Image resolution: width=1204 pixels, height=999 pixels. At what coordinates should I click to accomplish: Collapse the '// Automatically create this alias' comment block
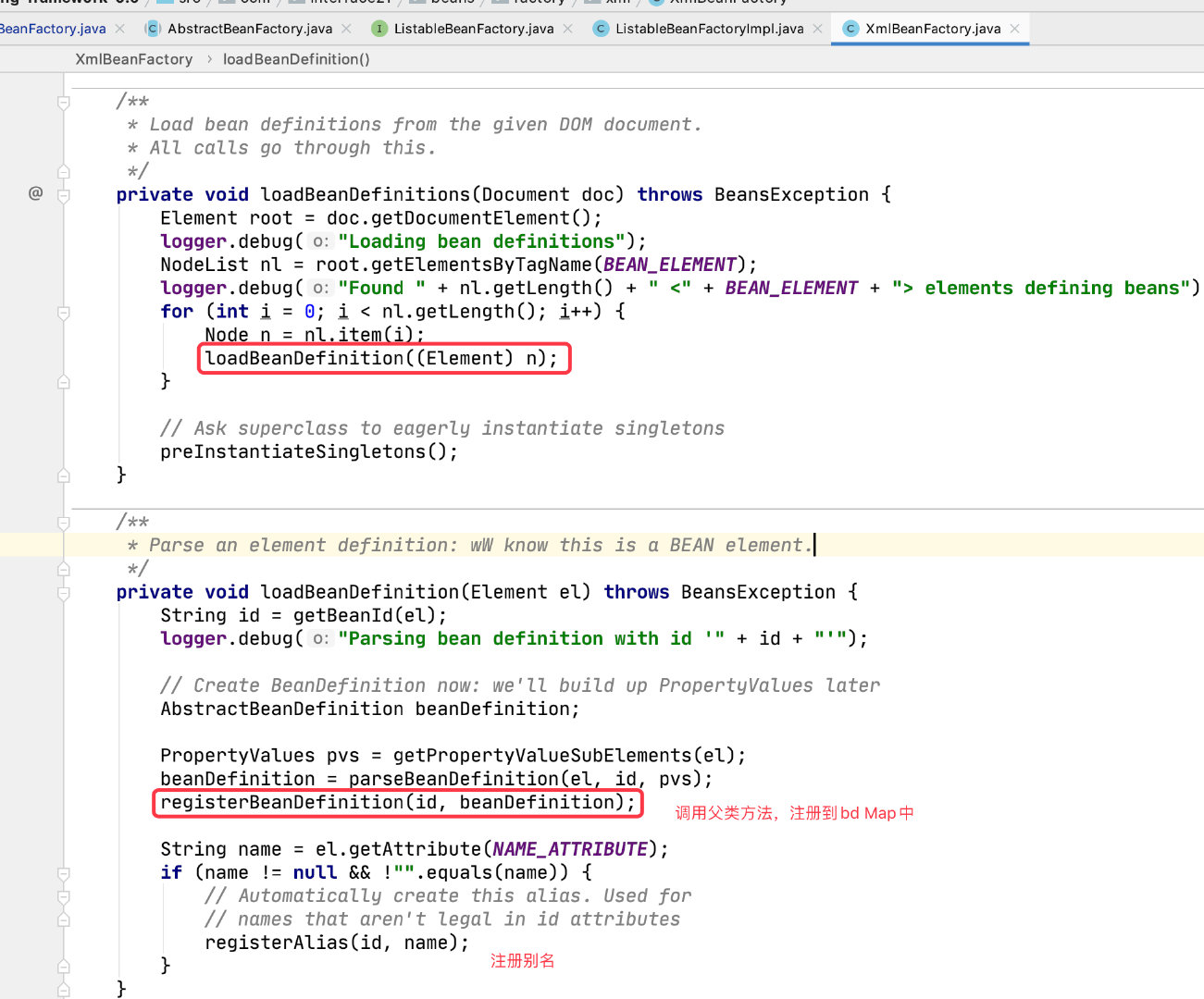coord(64,896)
